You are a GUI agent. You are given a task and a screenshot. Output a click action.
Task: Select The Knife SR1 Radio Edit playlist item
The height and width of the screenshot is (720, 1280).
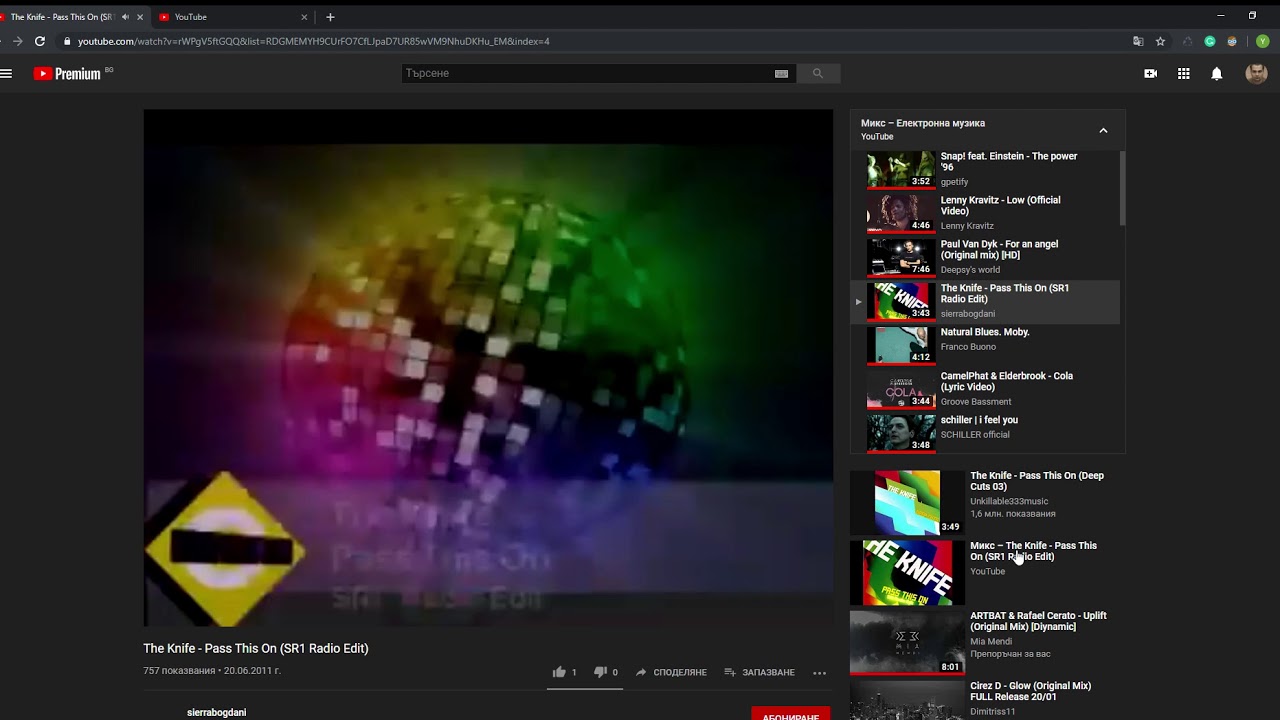985,301
